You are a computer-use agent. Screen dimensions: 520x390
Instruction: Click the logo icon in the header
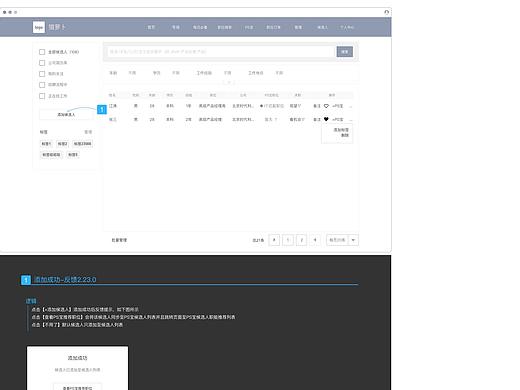click(x=39, y=27)
